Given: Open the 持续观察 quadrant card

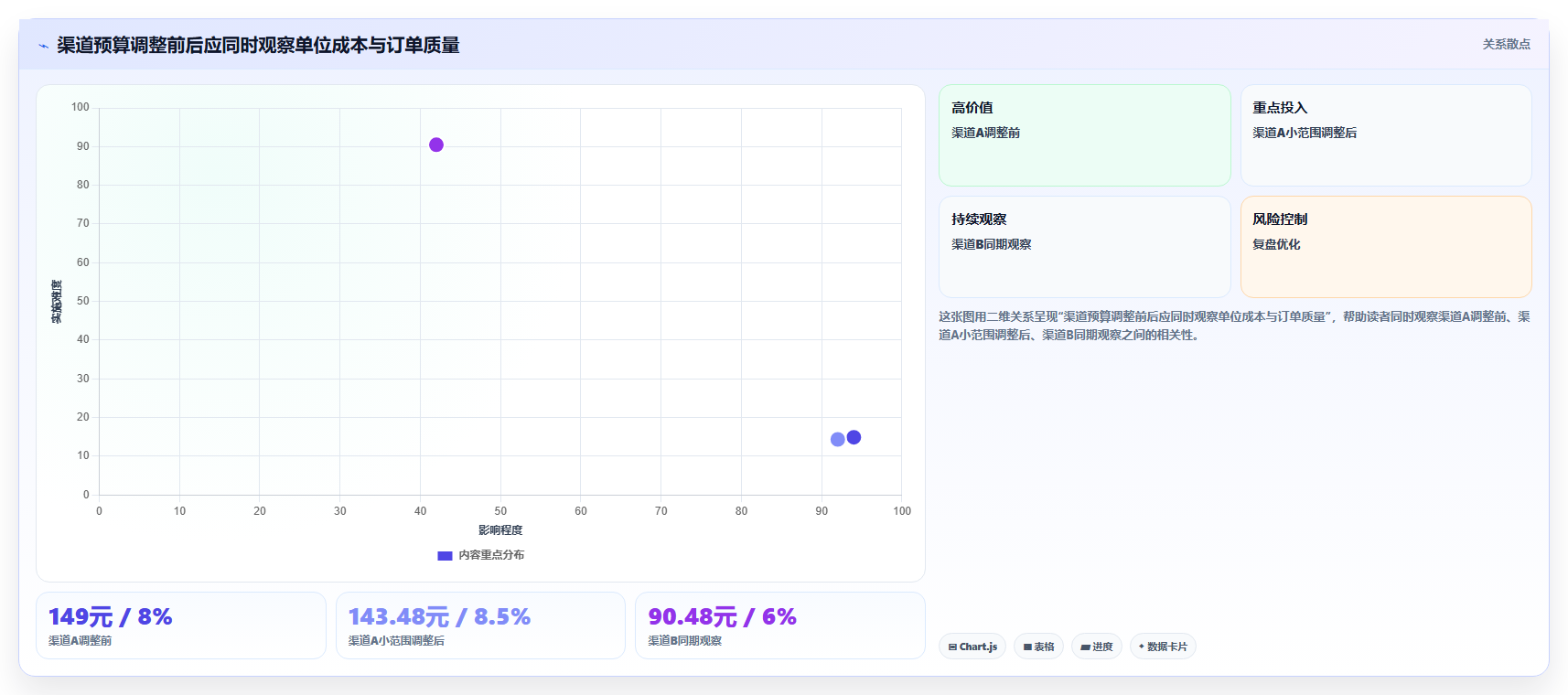Looking at the screenshot, I should coord(1084,247).
